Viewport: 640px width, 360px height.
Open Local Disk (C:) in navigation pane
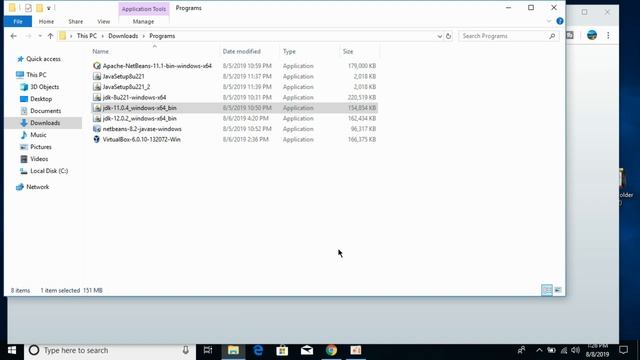(49, 171)
